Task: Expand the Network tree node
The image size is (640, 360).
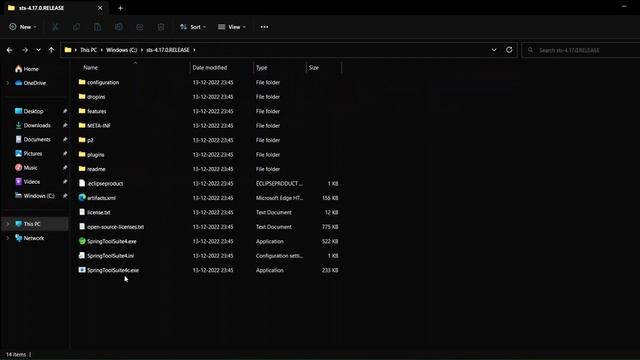Action: point(7,238)
